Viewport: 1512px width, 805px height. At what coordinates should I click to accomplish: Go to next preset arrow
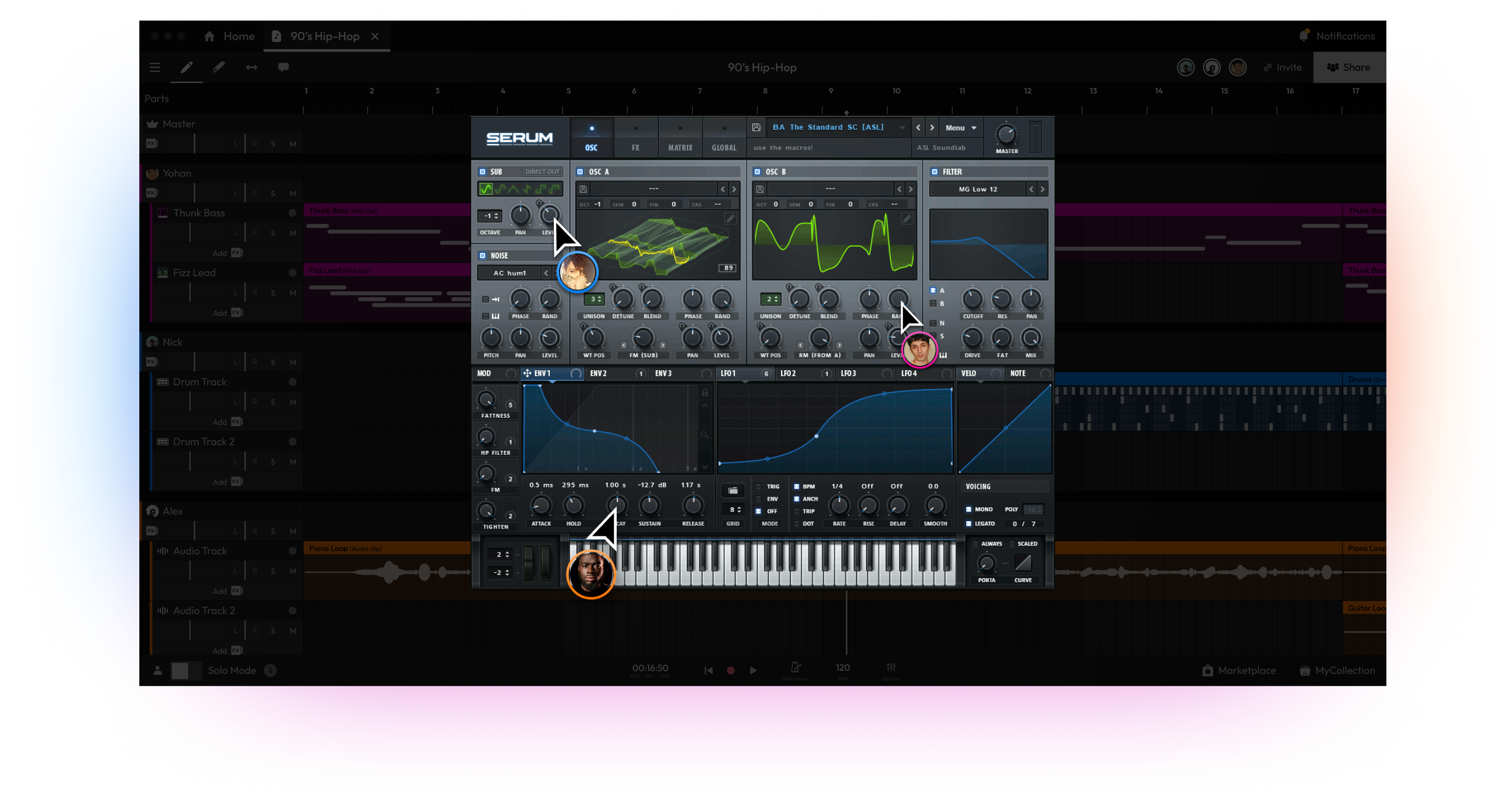point(932,127)
